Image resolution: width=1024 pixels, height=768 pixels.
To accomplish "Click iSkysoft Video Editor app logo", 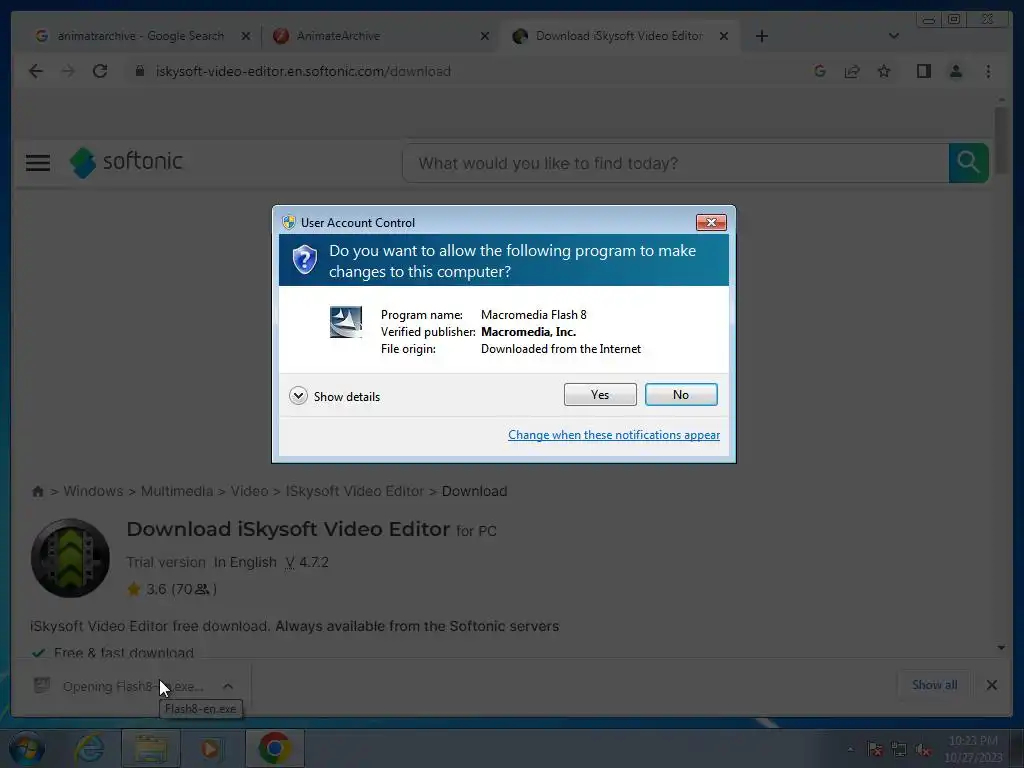I will (71, 558).
